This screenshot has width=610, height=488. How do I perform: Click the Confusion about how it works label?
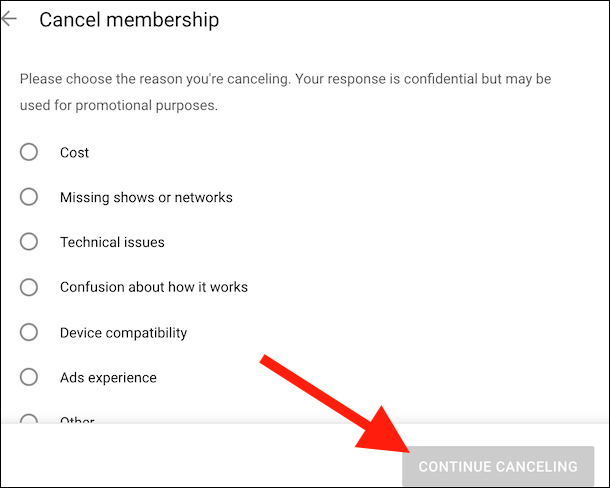153,288
